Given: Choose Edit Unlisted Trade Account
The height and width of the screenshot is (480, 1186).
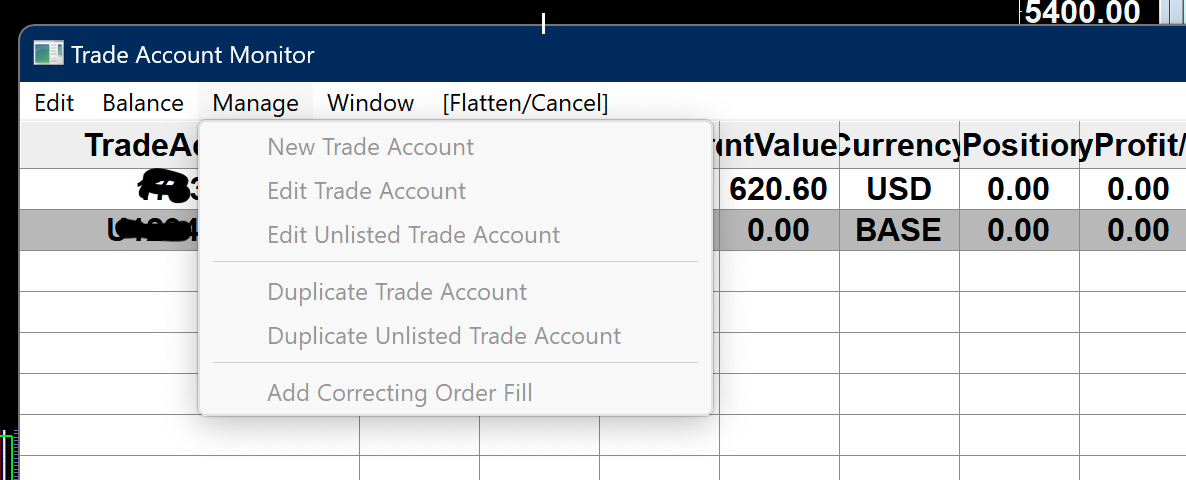Looking at the screenshot, I should click(x=413, y=235).
